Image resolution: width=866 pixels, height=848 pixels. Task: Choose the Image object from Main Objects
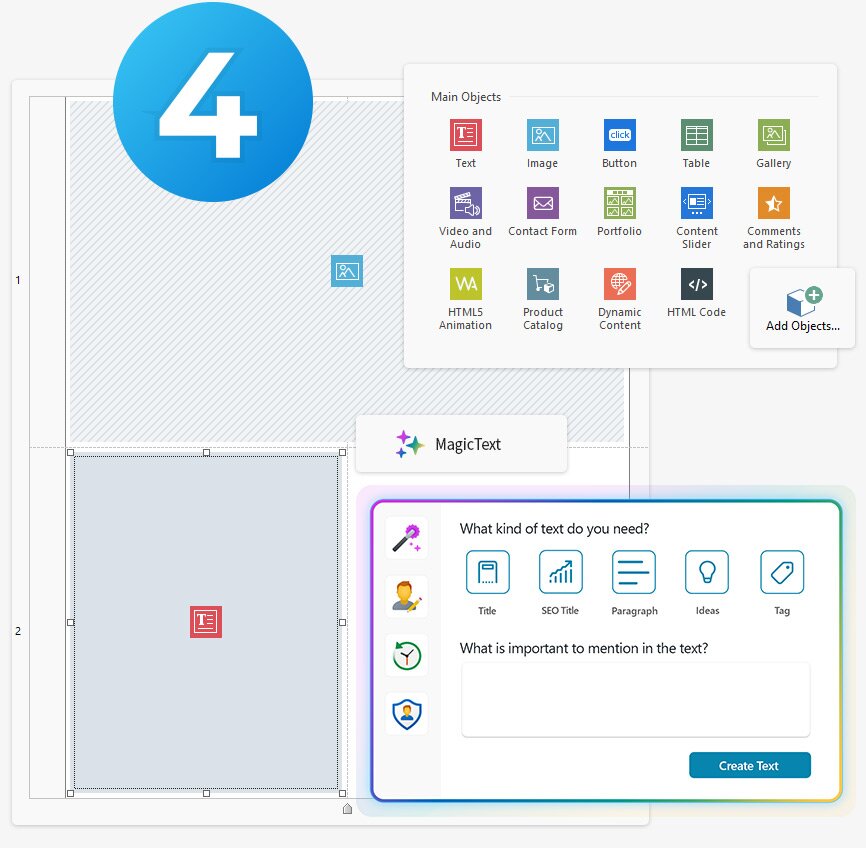pyautogui.click(x=542, y=135)
